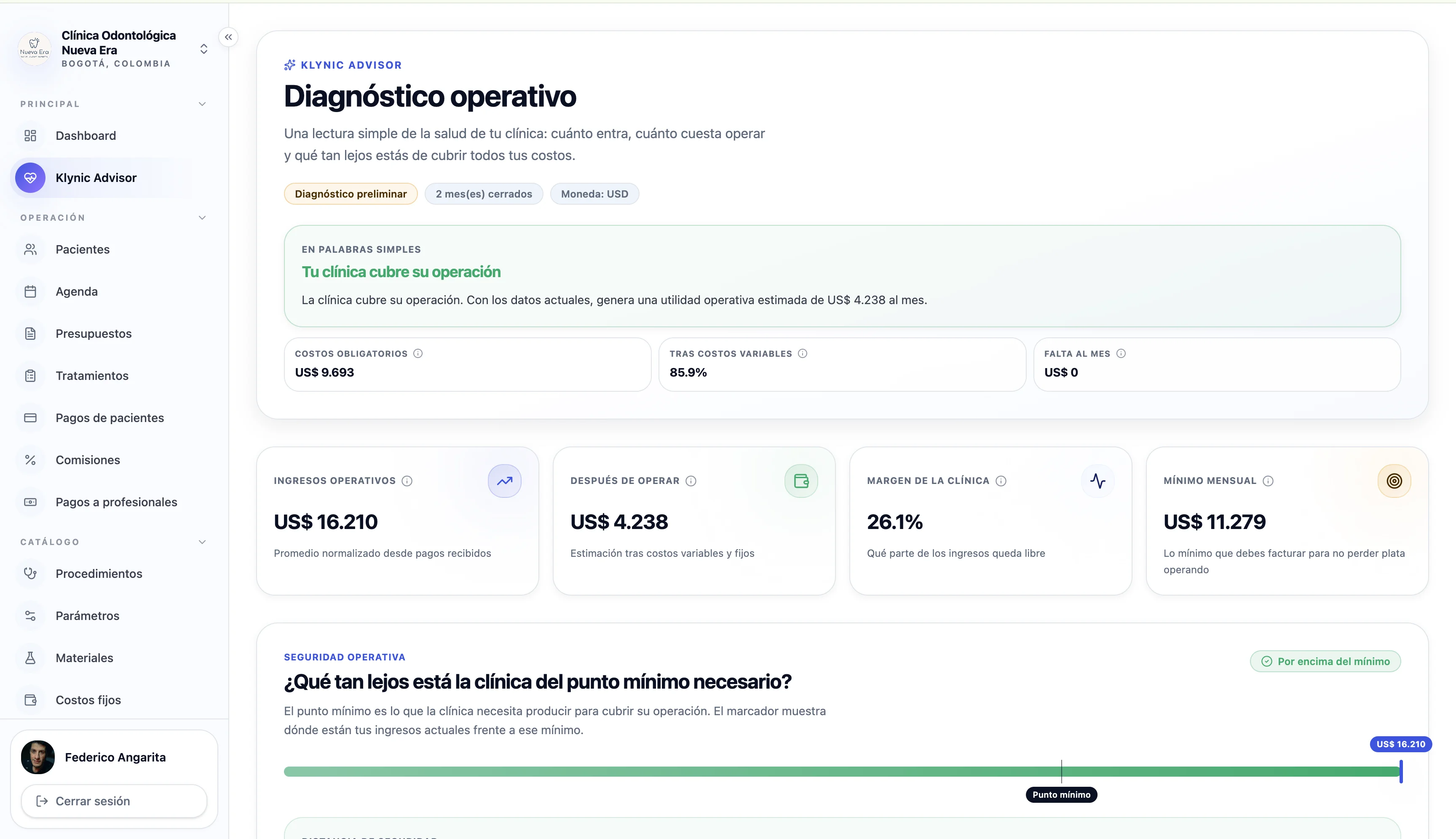
Task: Click info icon next to Tras Costos Variables
Action: tap(802, 353)
